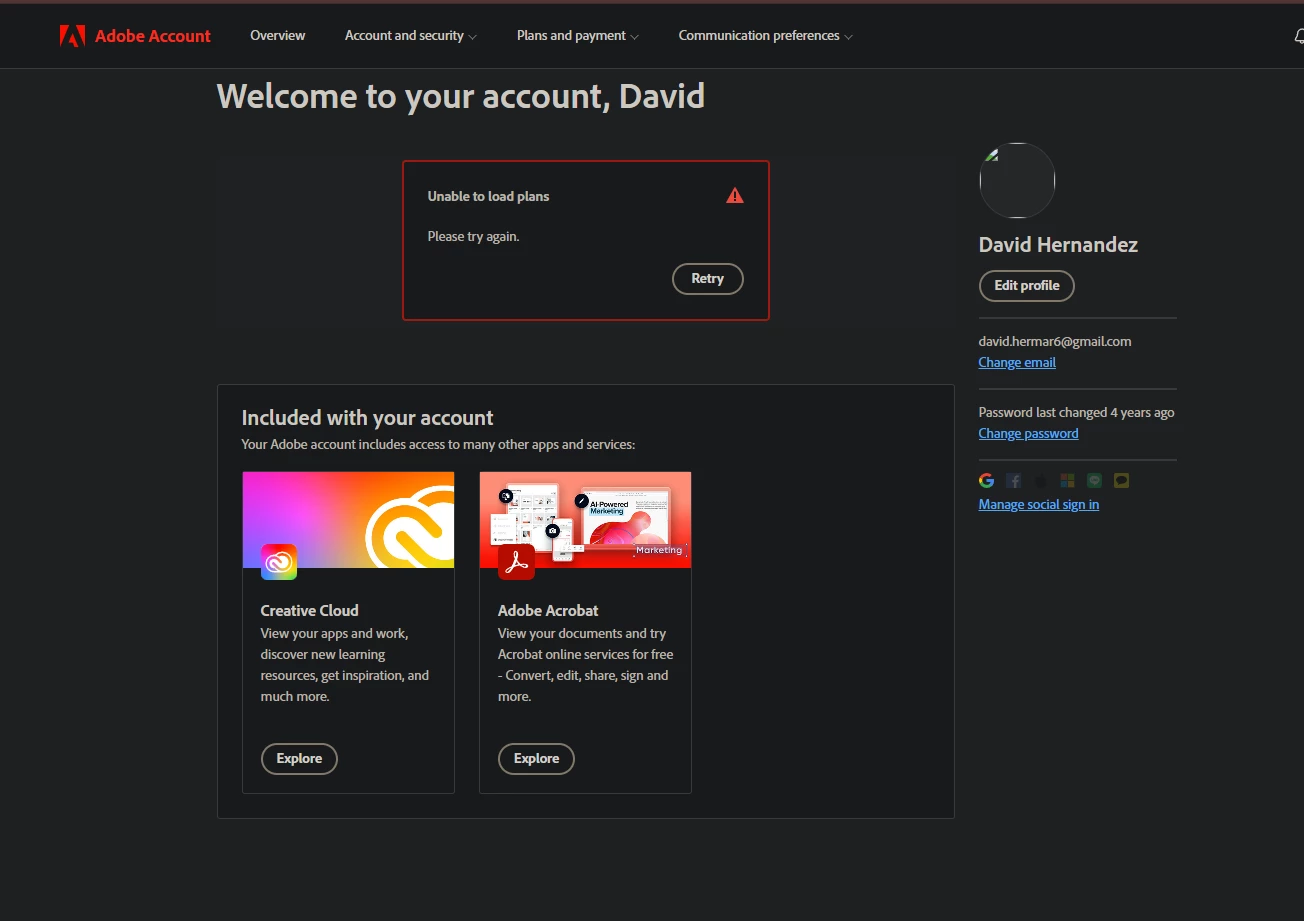Viewport: 1304px width, 921px height.
Task: Click the green LINE social sign-in icon
Action: pyautogui.click(x=1095, y=480)
